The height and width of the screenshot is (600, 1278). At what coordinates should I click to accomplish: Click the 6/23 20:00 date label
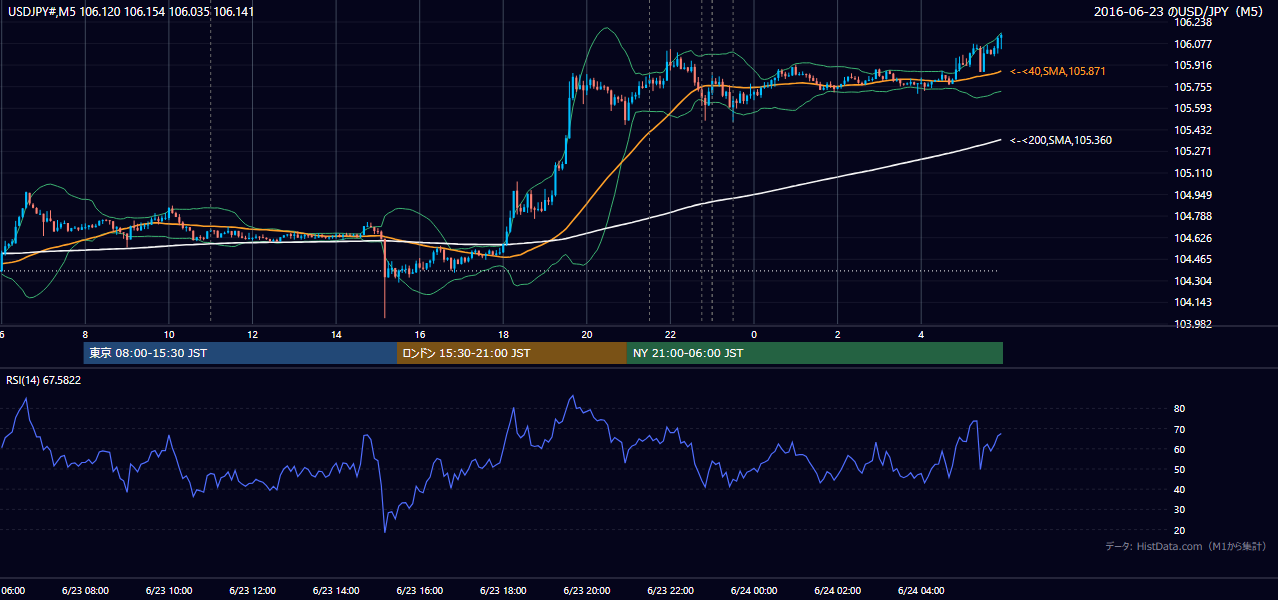[587, 591]
